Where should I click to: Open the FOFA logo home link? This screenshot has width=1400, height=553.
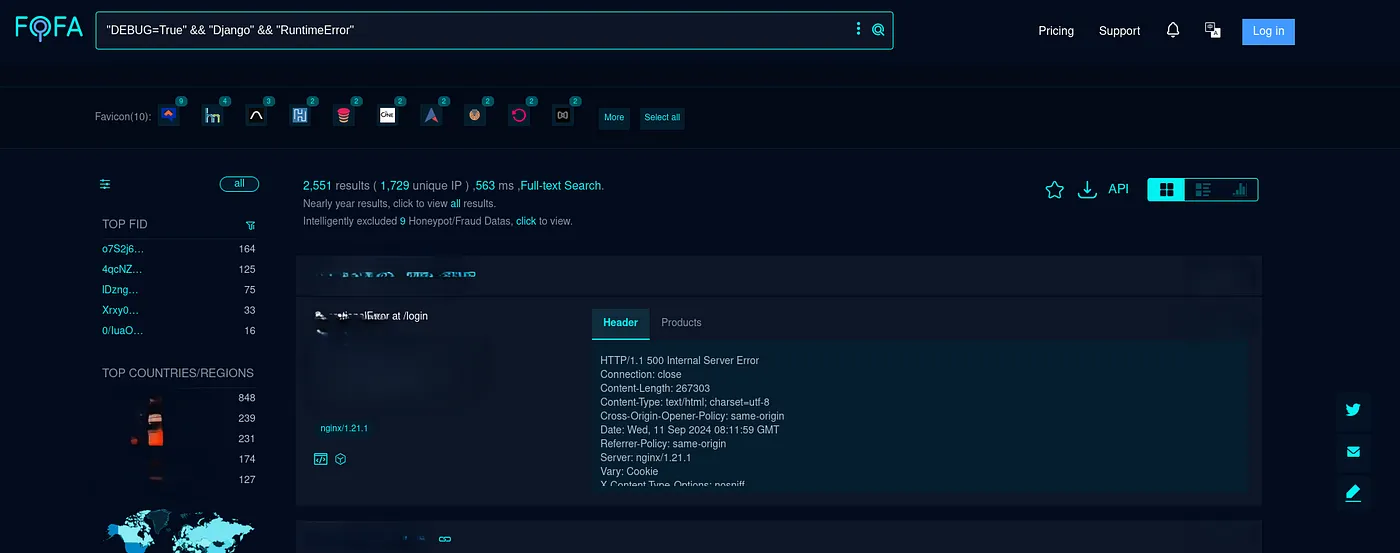[48, 28]
